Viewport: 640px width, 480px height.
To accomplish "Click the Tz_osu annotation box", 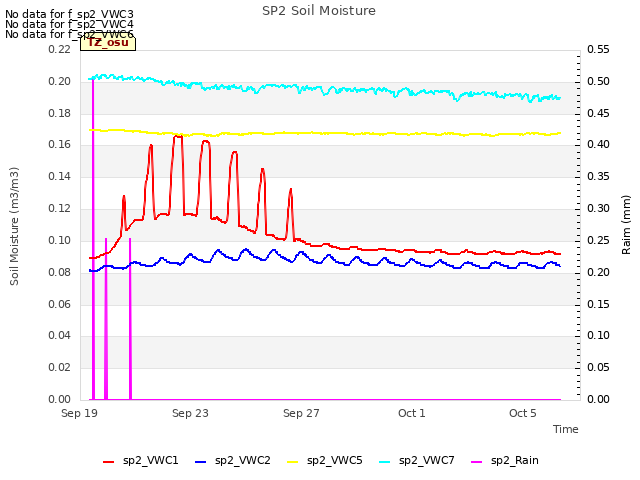I will 108,43.
